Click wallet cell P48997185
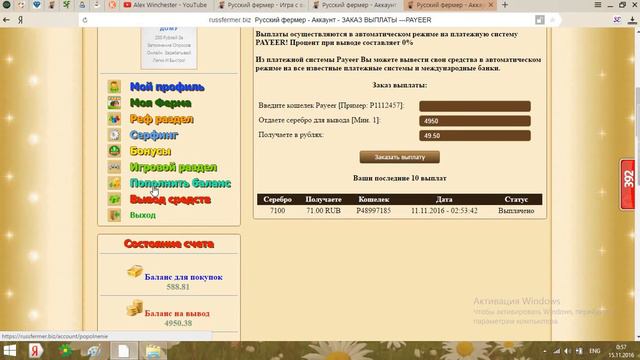The height and width of the screenshot is (360, 640). 373,211
